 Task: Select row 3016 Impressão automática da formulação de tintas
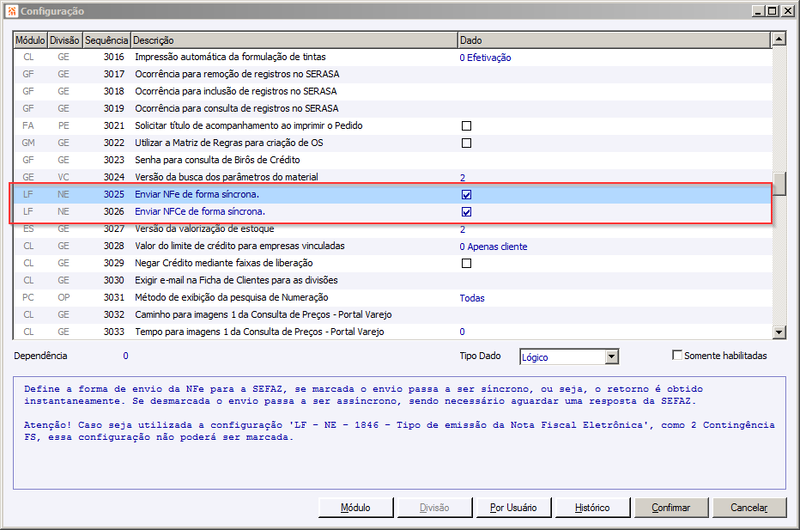point(392,57)
